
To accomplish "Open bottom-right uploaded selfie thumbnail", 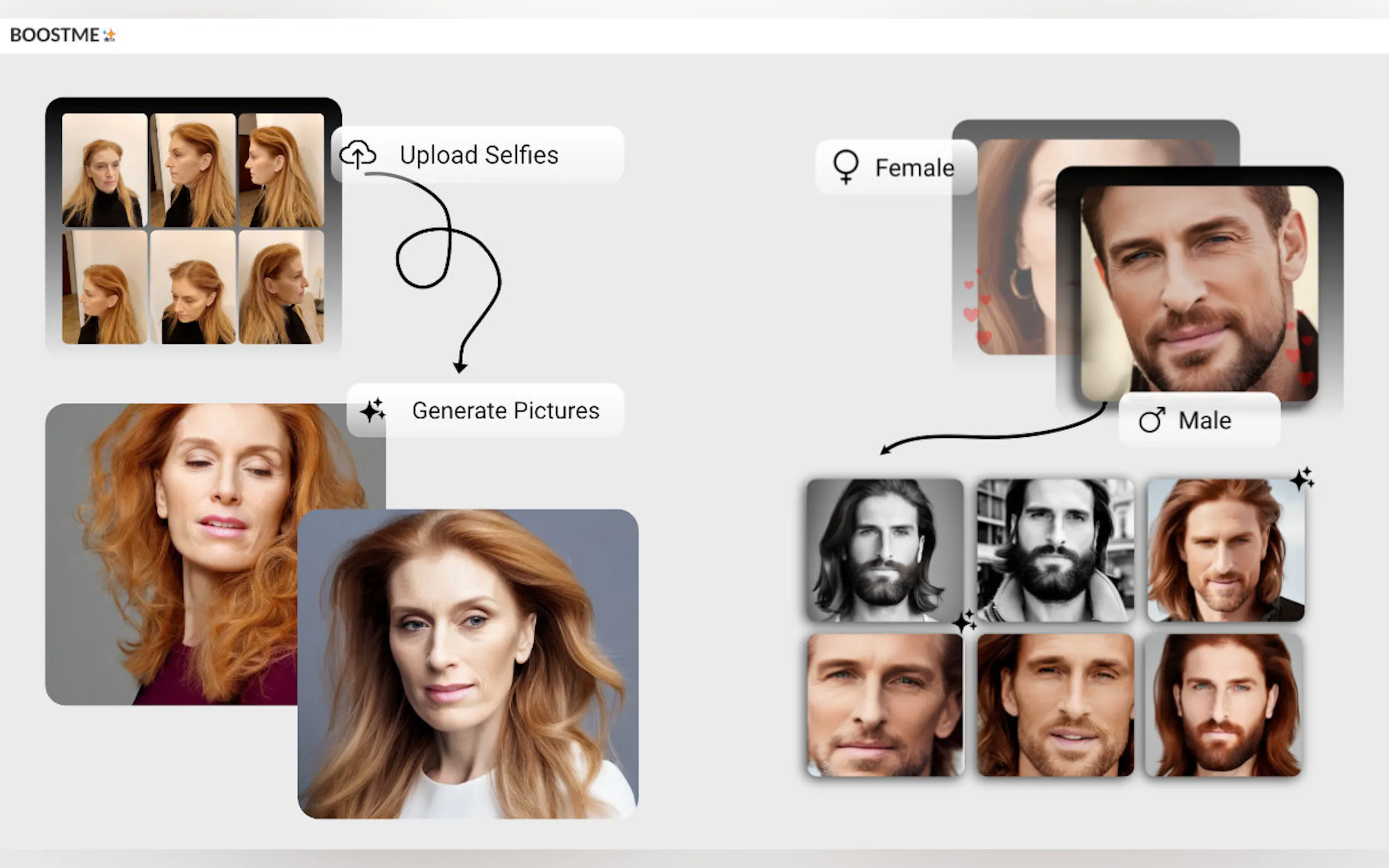I will 281,287.
